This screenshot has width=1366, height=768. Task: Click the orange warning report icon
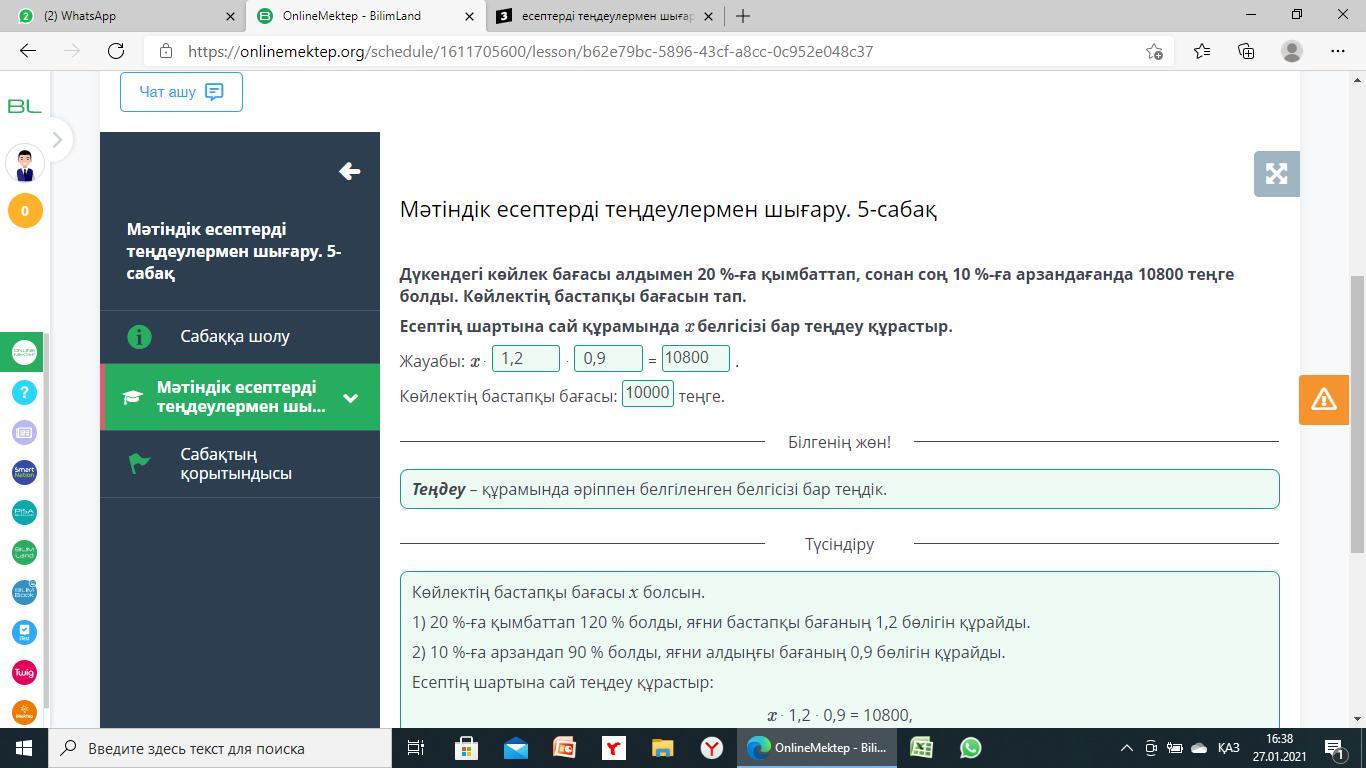1323,400
